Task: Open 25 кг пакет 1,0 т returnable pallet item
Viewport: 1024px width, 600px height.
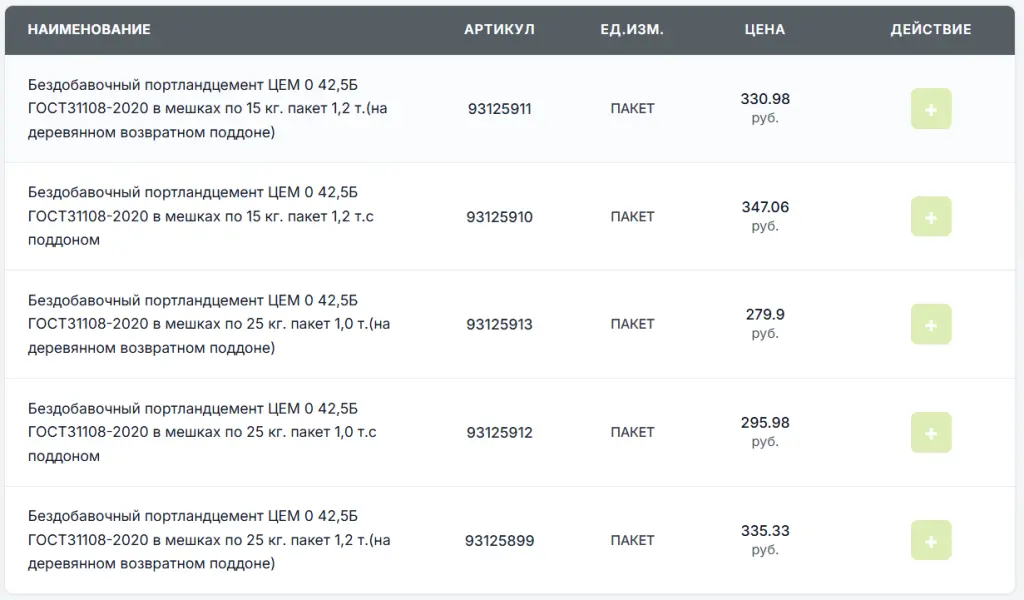Action: pyautogui.click(x=209, y=324)
